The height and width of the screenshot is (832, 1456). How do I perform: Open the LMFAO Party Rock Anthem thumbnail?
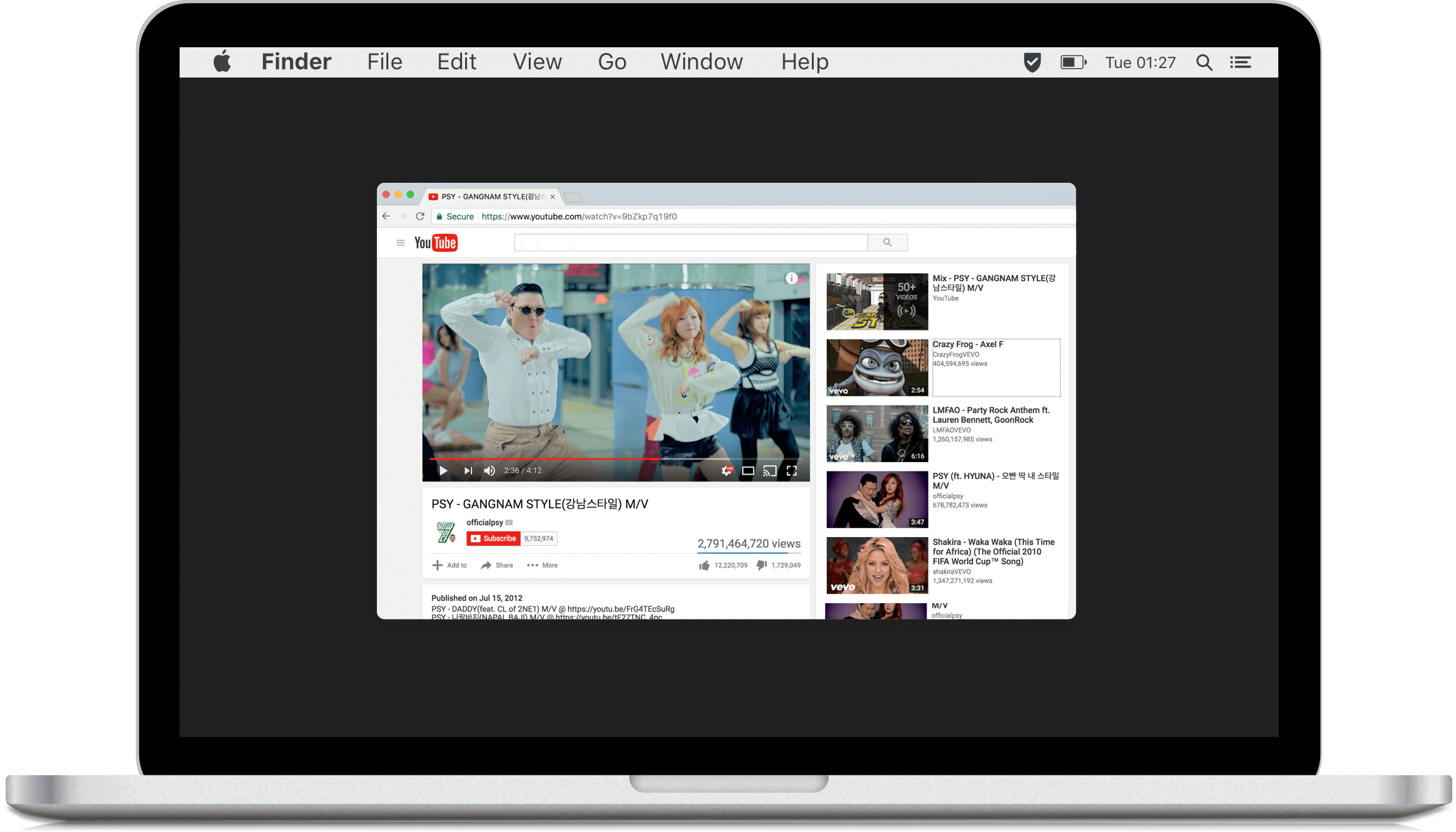877,434
